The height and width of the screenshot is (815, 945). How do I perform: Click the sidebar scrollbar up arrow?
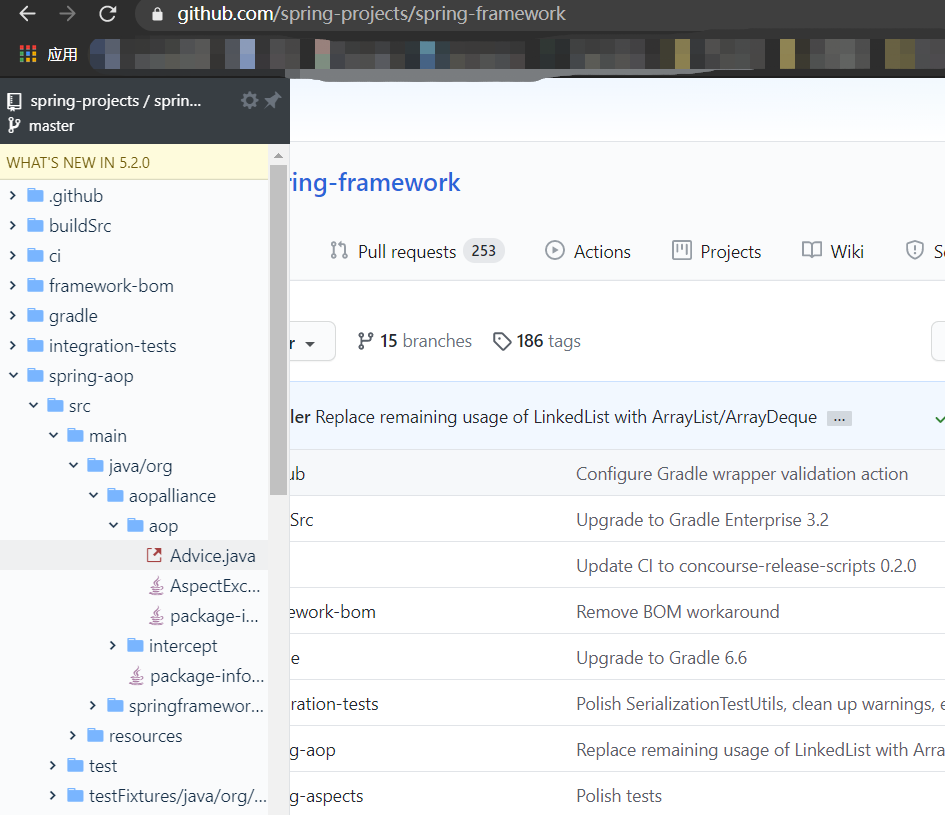point(278,156)
